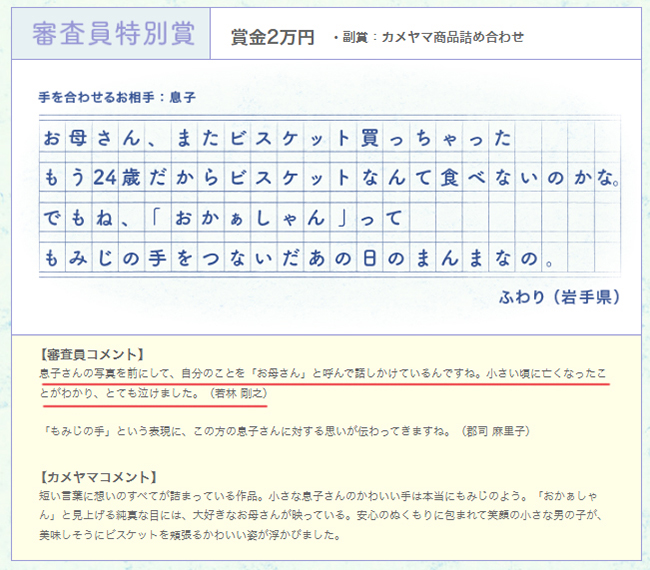Click the line お母さん、またビスケット買っちゃった
Image resolution: width=650 pixels, height=570 pixels.
(x=277, y=138)
